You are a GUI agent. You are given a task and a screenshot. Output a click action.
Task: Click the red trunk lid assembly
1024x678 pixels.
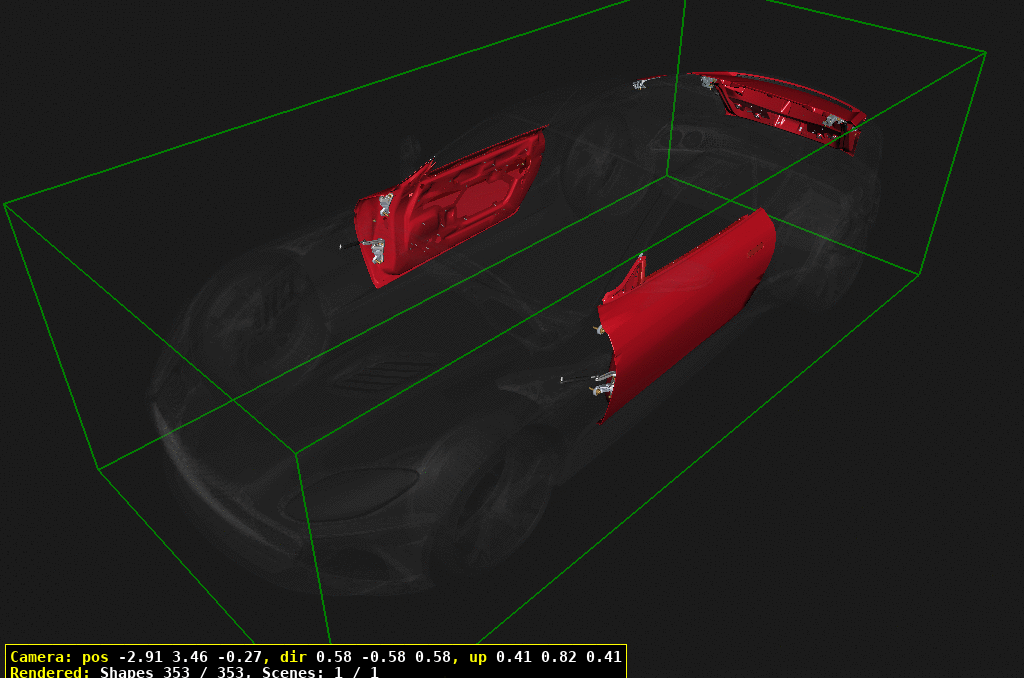click(x=780, y=110)
